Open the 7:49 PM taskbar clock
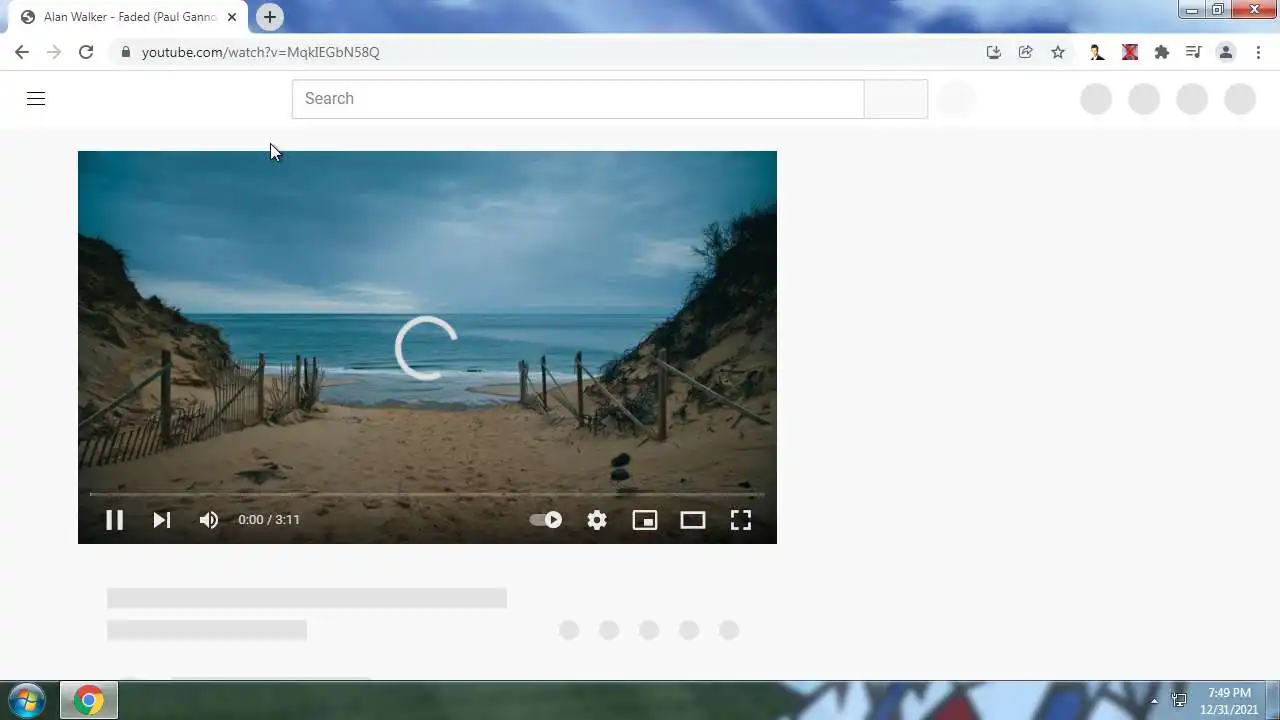This screenshot has width=1280, height=720. [1229, 701]
